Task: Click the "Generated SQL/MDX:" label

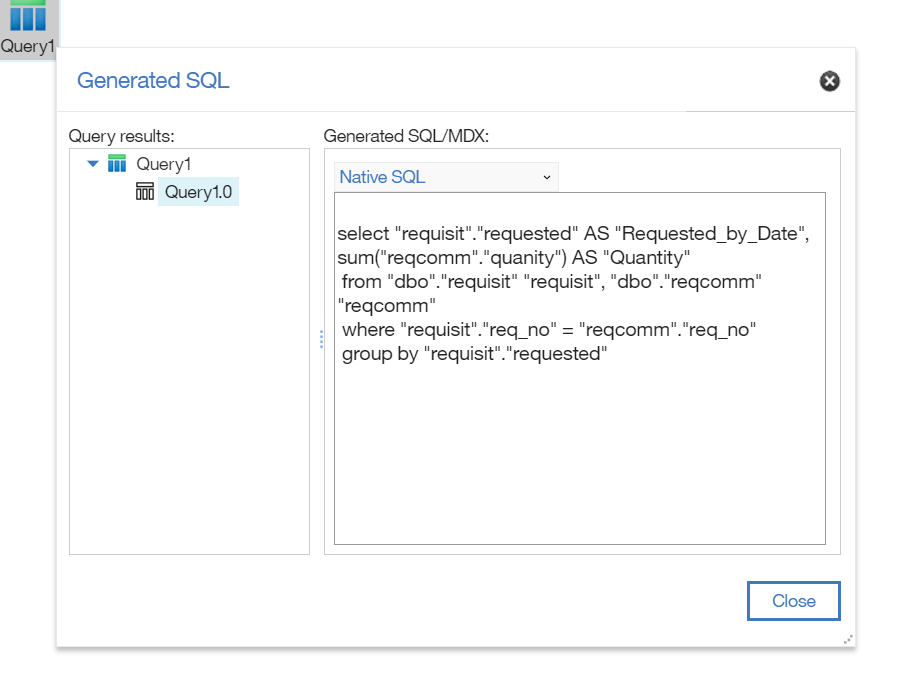Action: click(x=405, y=136)
